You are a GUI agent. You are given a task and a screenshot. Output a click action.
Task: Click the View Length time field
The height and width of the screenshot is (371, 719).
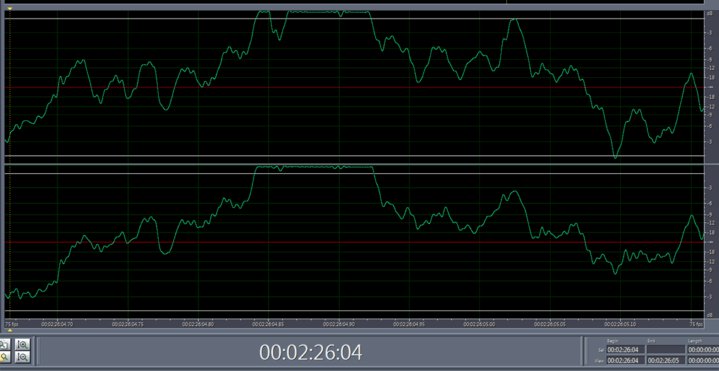703,360
